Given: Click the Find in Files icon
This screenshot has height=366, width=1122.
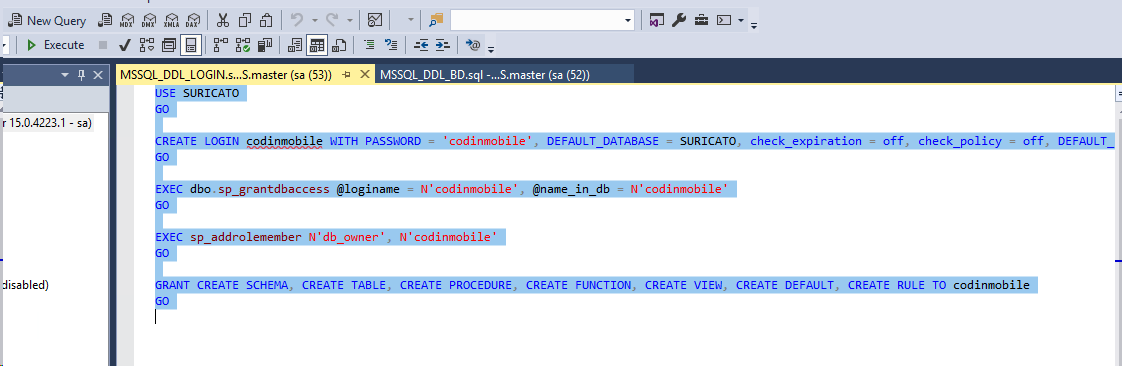Looking at the screenshot, I should (x=436, y=21).
